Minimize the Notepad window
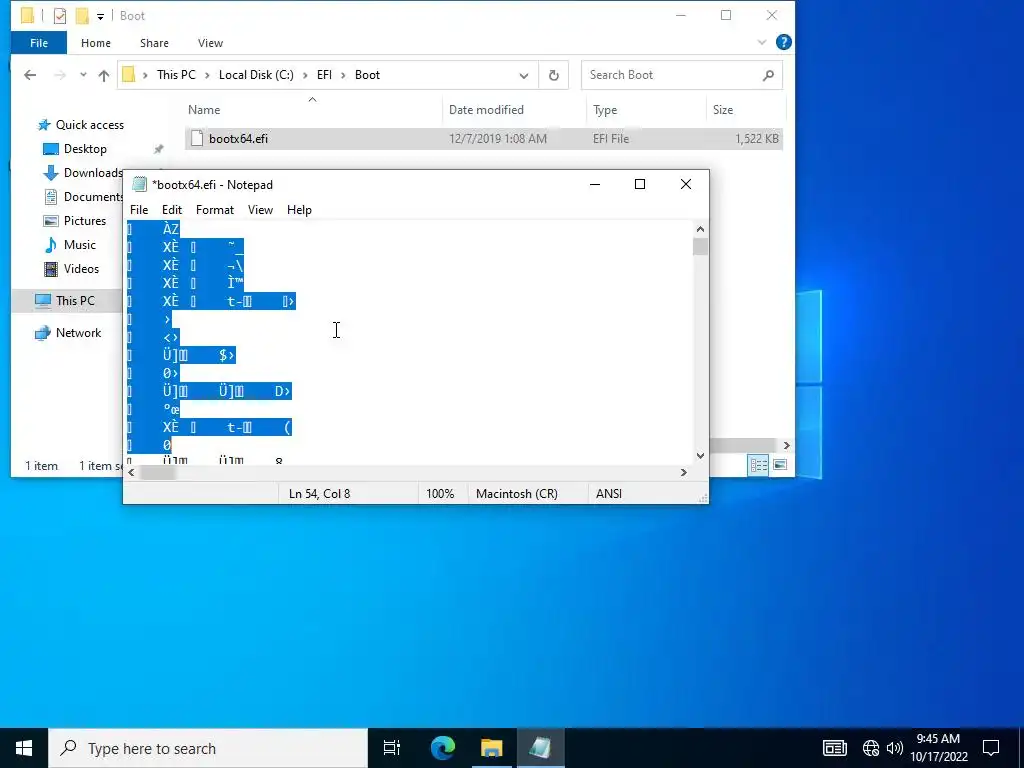The width and height of the screenshot is (1024, 768). pyautogui.click(x=594, y=185)
